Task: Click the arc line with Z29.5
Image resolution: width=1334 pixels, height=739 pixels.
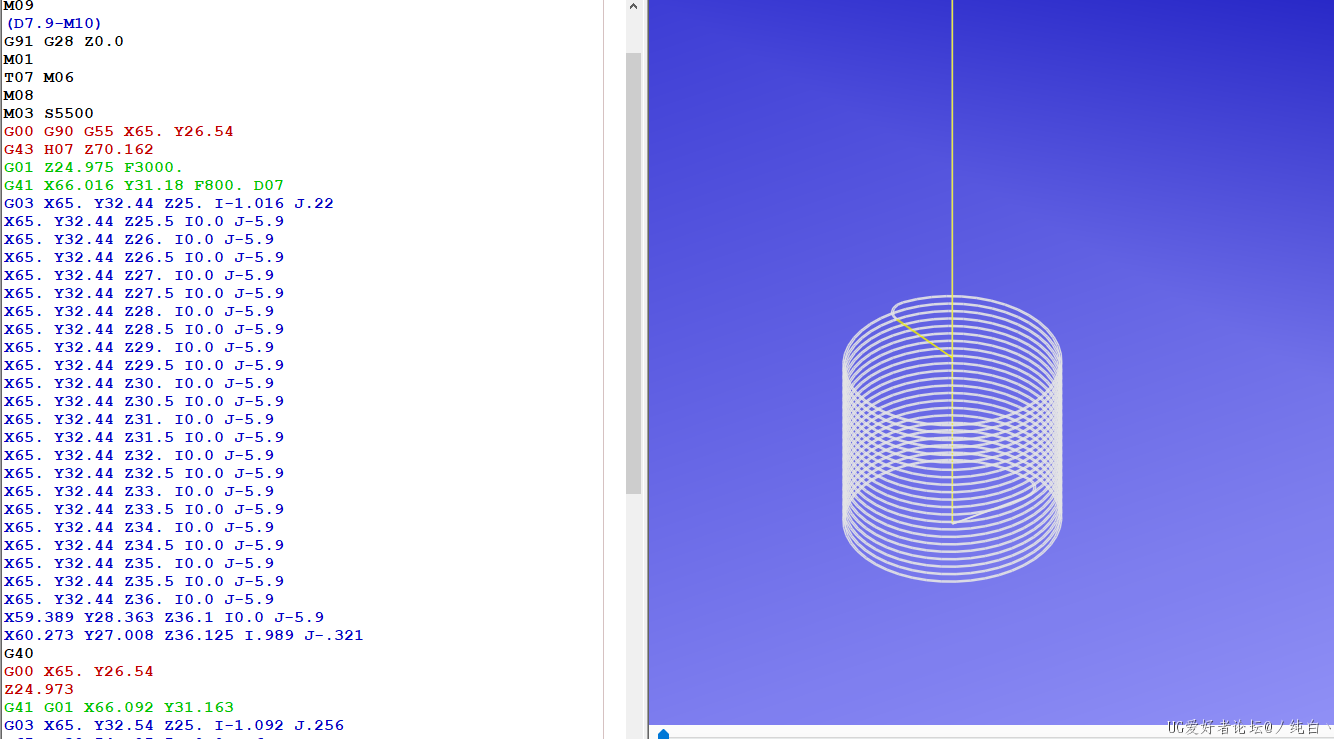Action: click(144, 365)
